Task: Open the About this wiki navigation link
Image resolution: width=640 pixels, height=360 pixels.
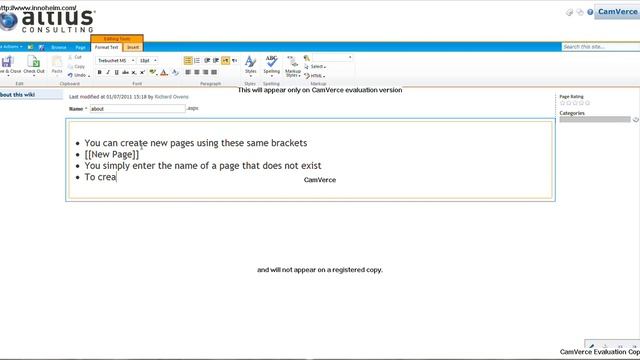Action: coord(18,95)
